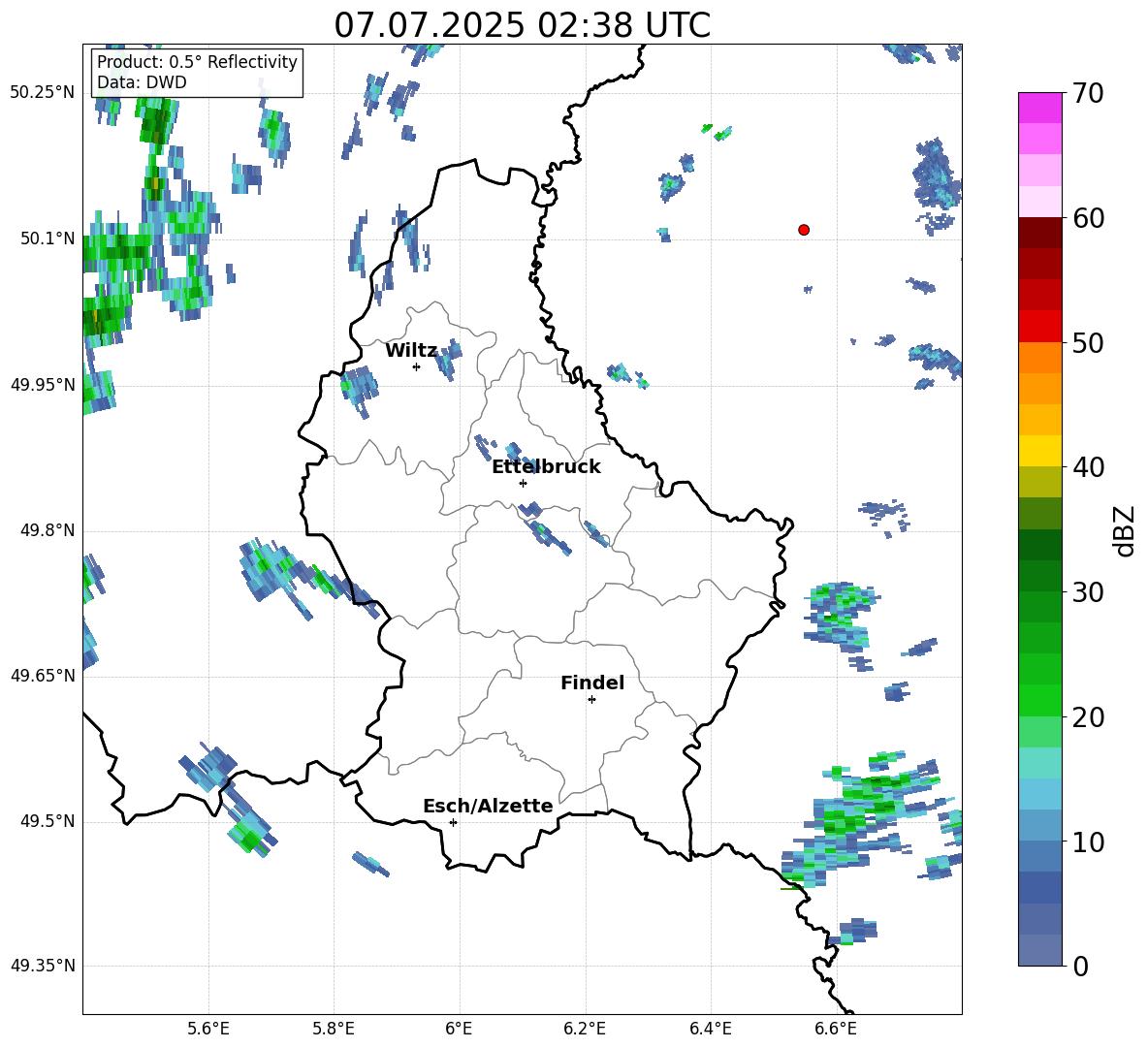
Task: Click the 50.1°N latitude label
Action: pyautogui.click(x=48, y=238)
